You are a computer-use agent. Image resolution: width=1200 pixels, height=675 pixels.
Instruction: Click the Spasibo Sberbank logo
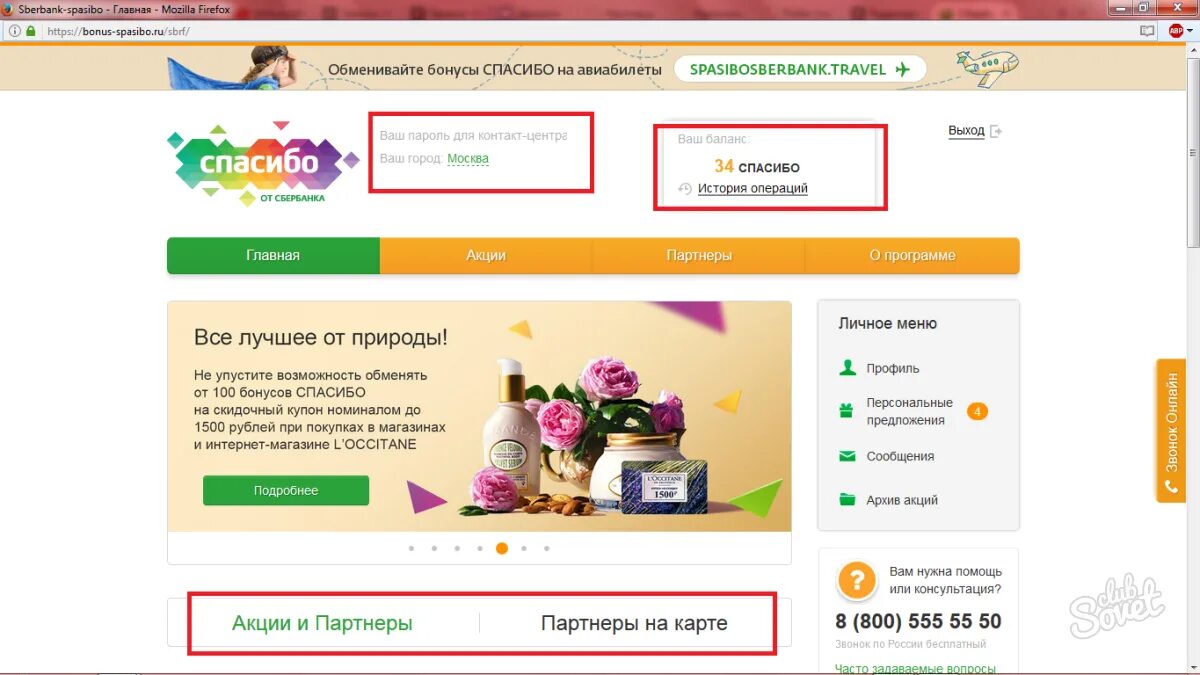263,164
